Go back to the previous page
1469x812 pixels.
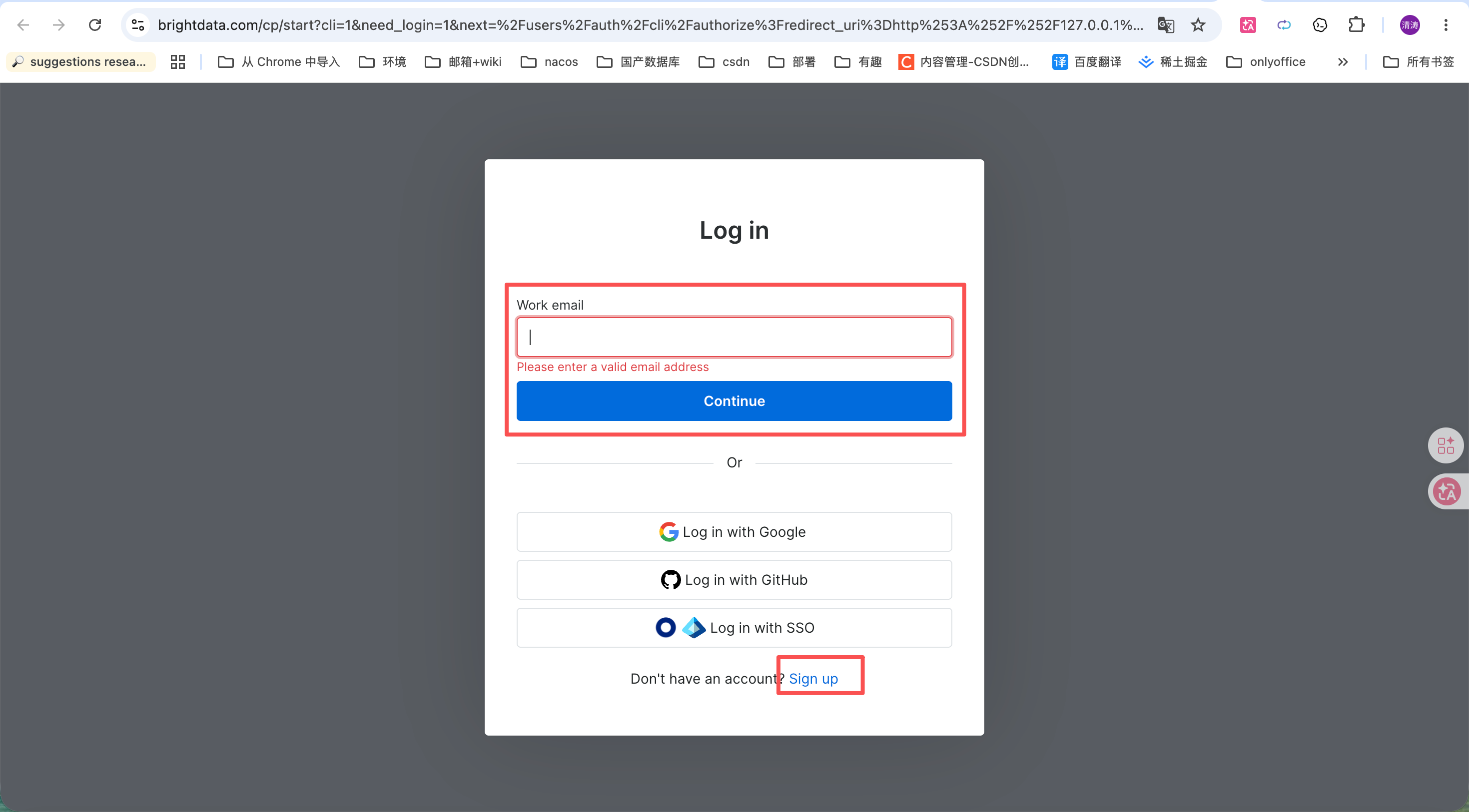pyautogui.click(x=23, y=25)
